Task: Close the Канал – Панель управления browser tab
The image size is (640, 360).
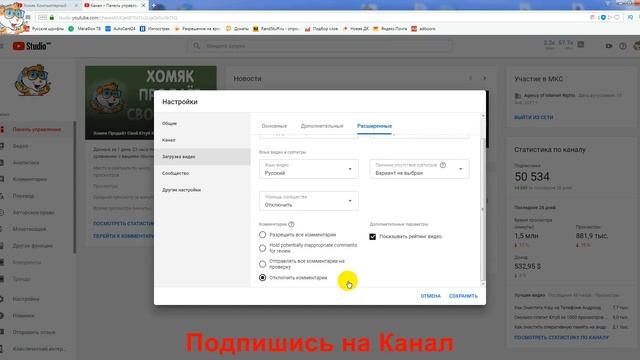Action: pos(143,5)
